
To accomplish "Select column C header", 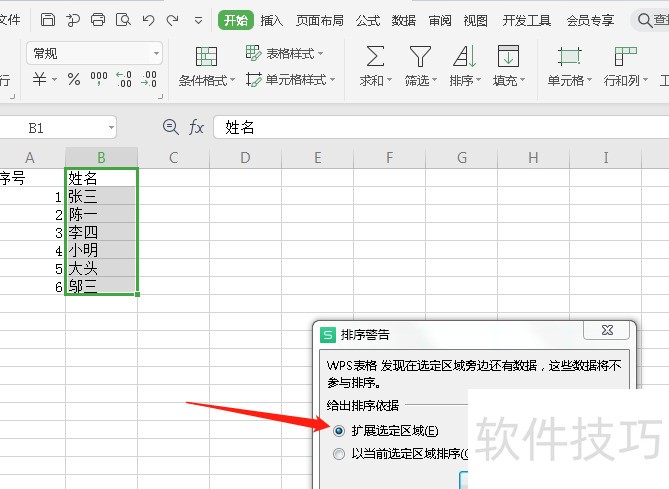I will coord(174,157).
